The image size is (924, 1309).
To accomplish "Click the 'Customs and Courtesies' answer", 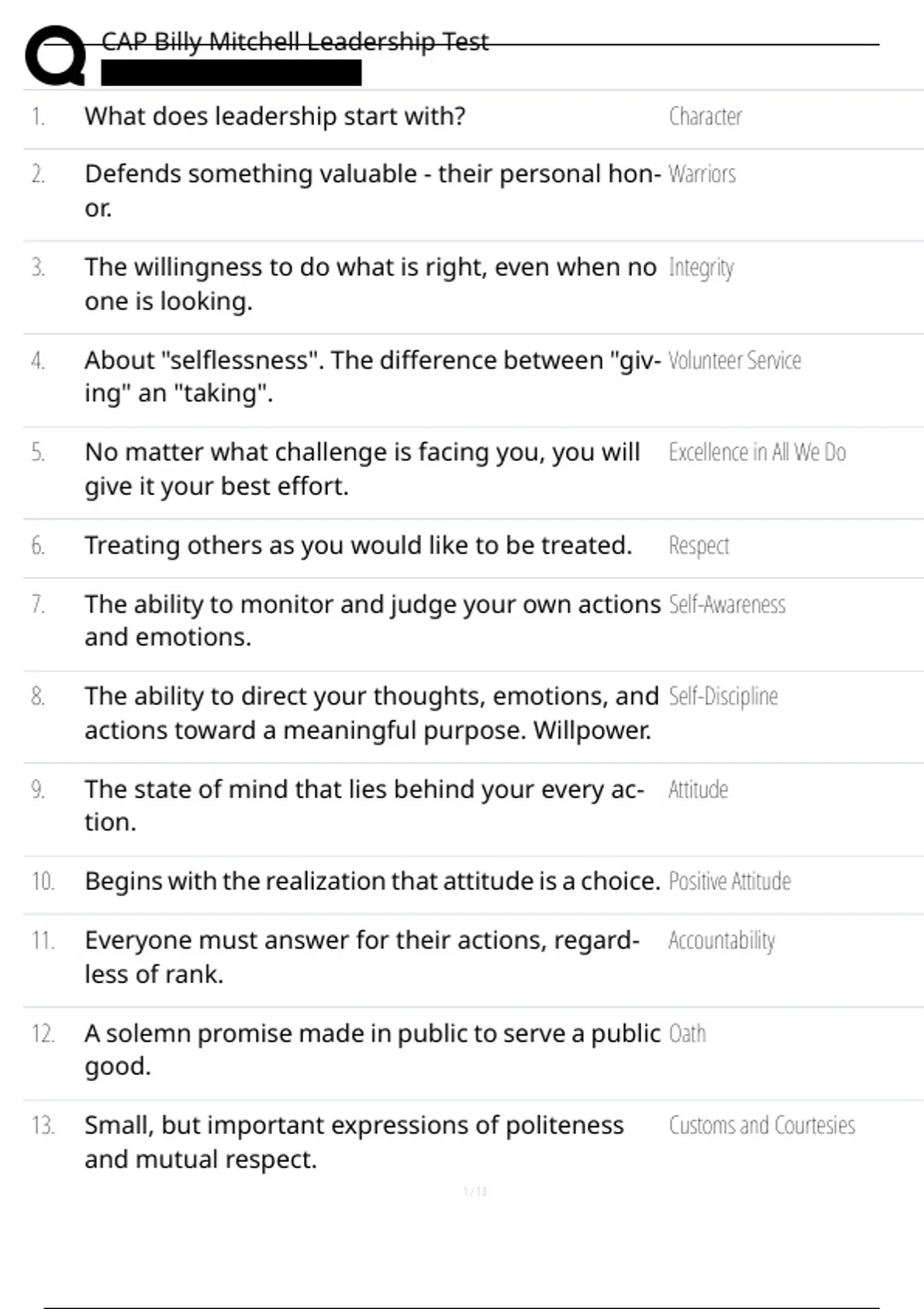I will [x=762, y=1126].
